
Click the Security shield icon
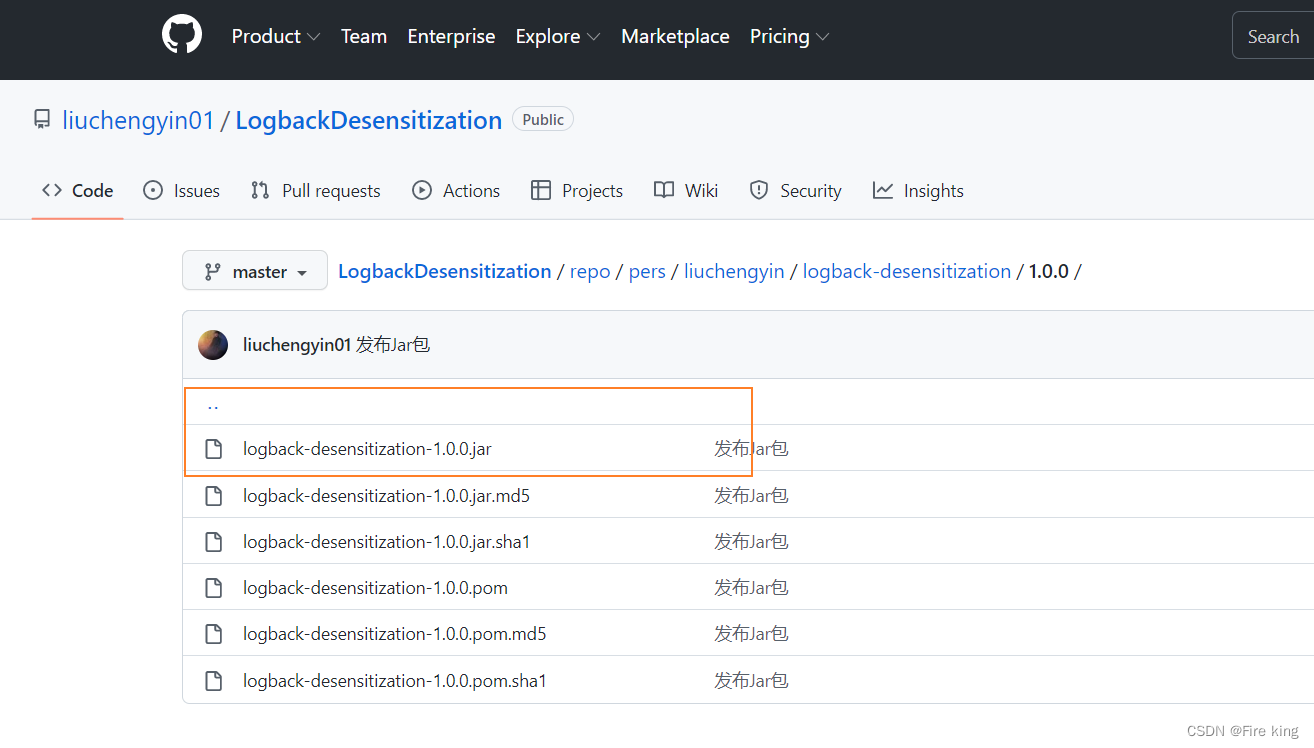tap(758, 190)
